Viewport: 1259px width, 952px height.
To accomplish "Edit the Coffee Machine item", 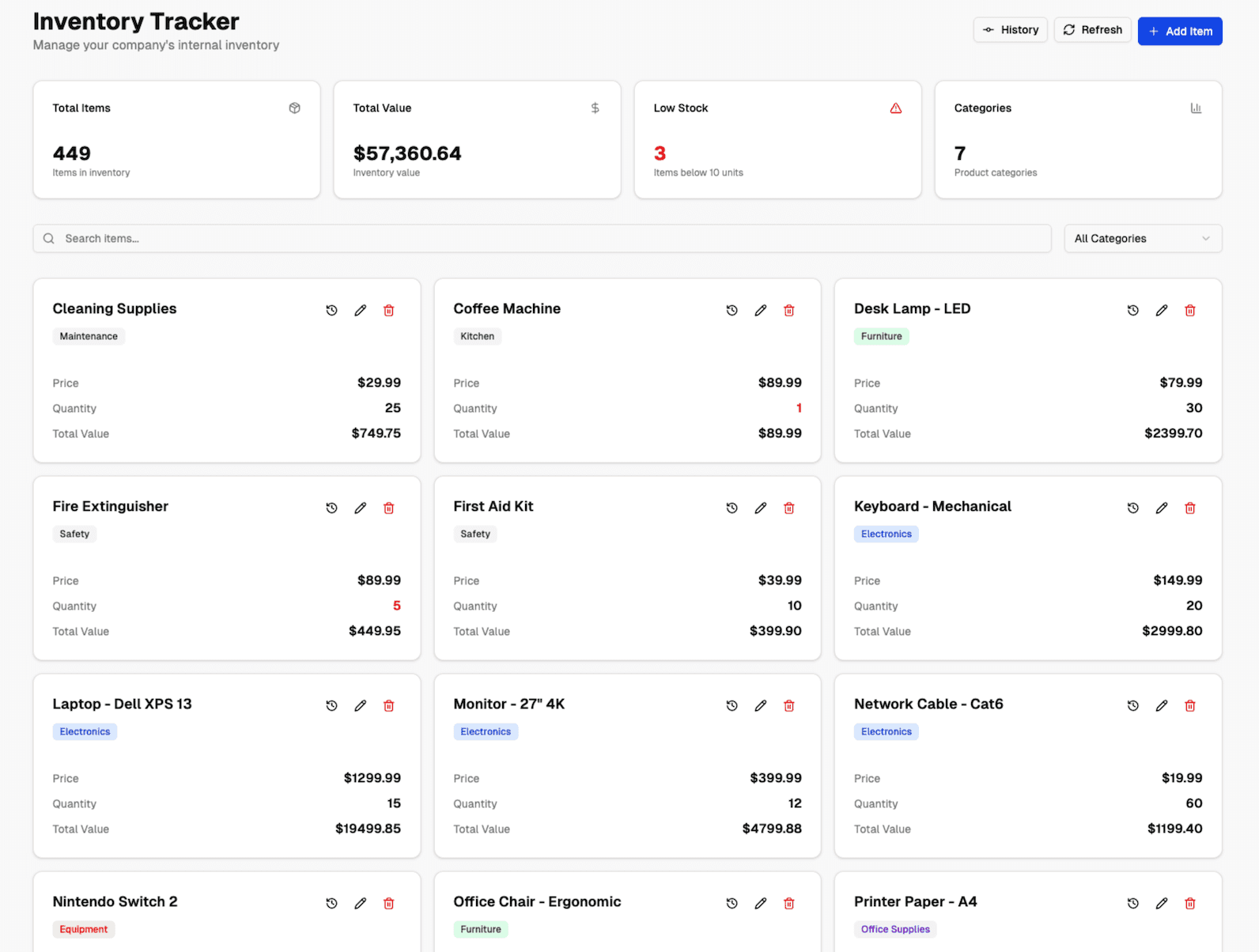I will 760,311.
